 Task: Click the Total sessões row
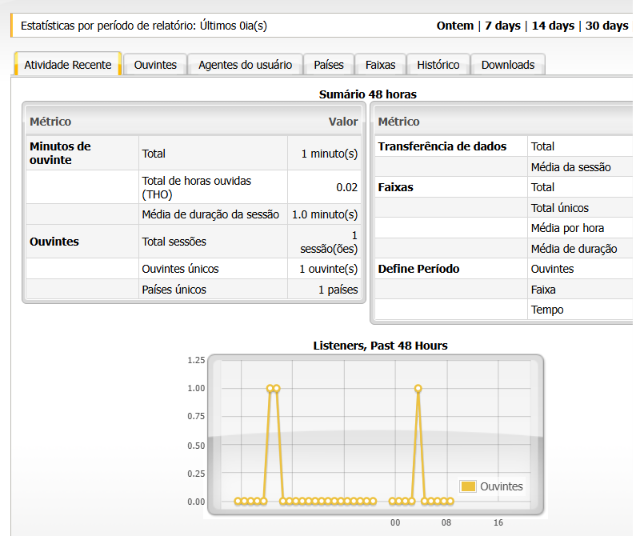193,241
